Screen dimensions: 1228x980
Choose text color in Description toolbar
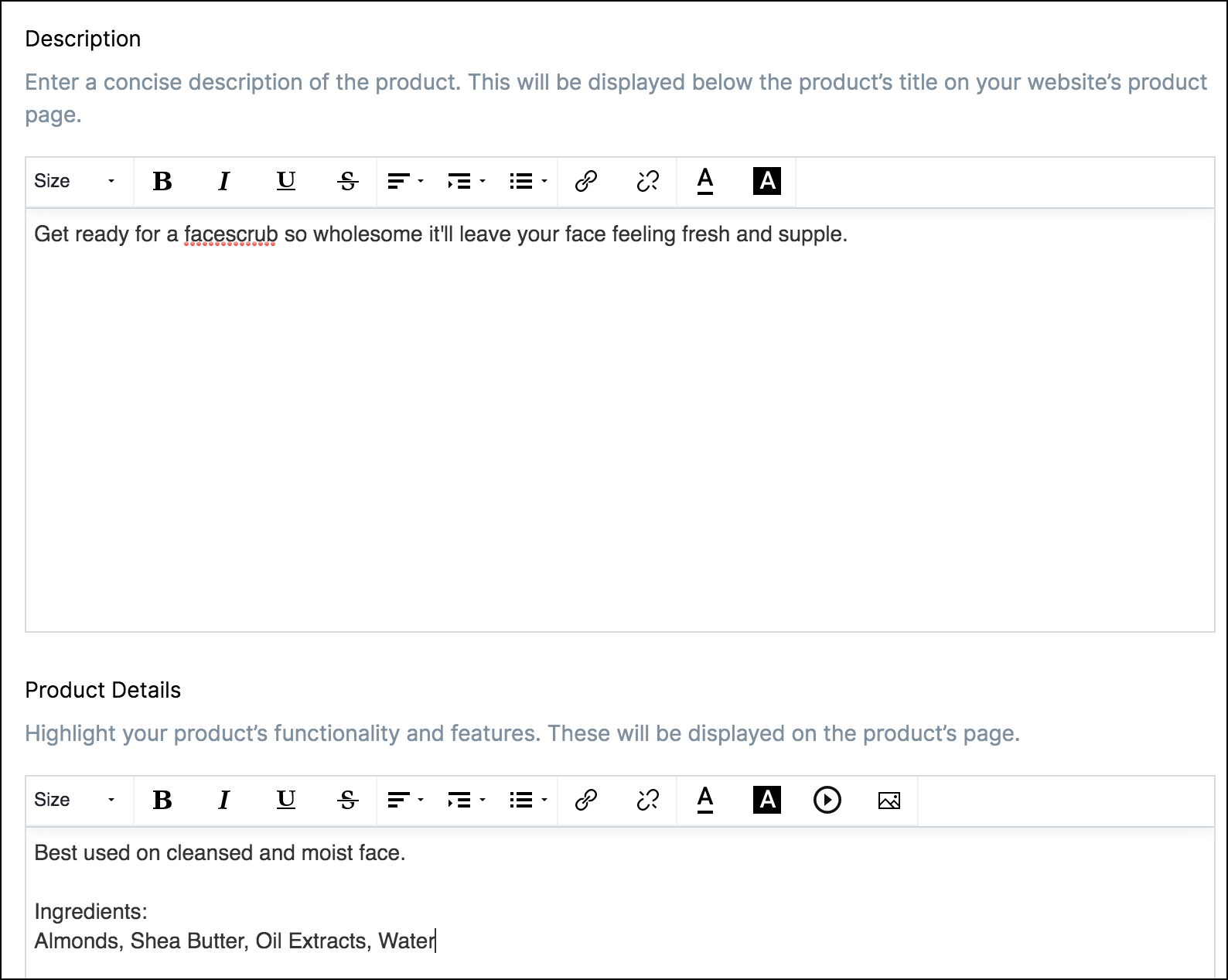705,181
